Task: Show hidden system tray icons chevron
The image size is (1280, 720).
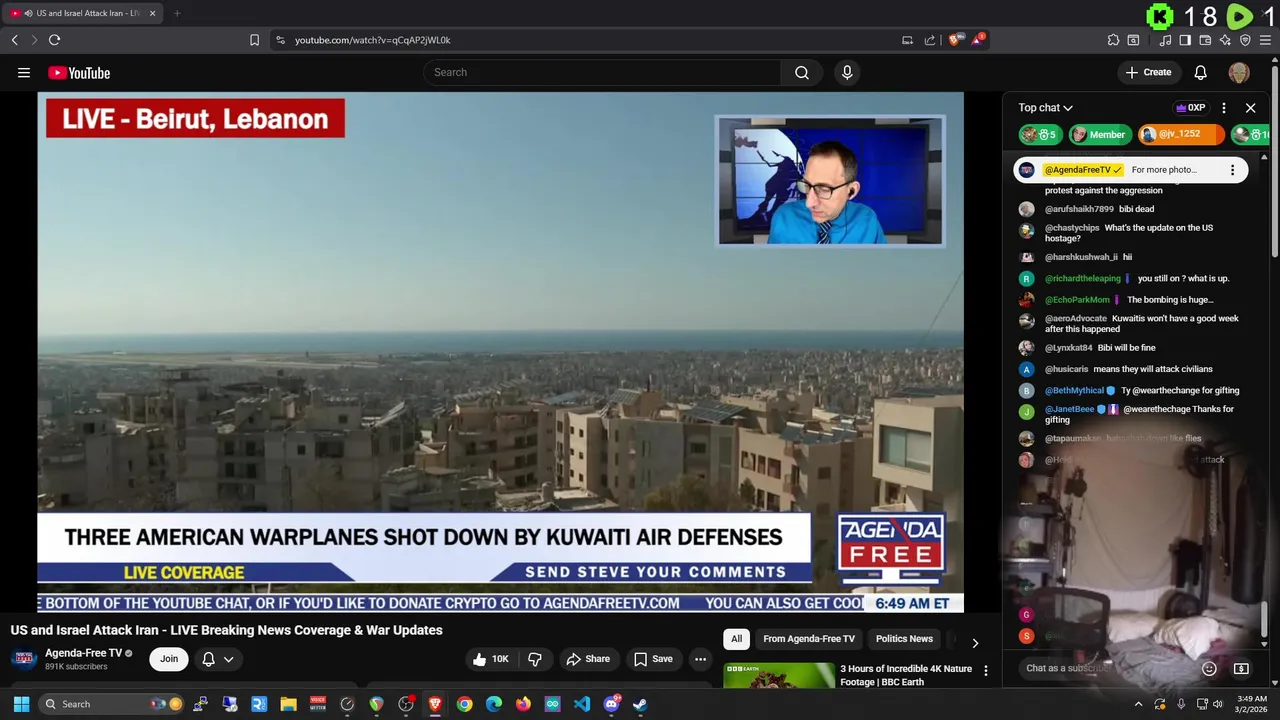Action: (1138, 704)
